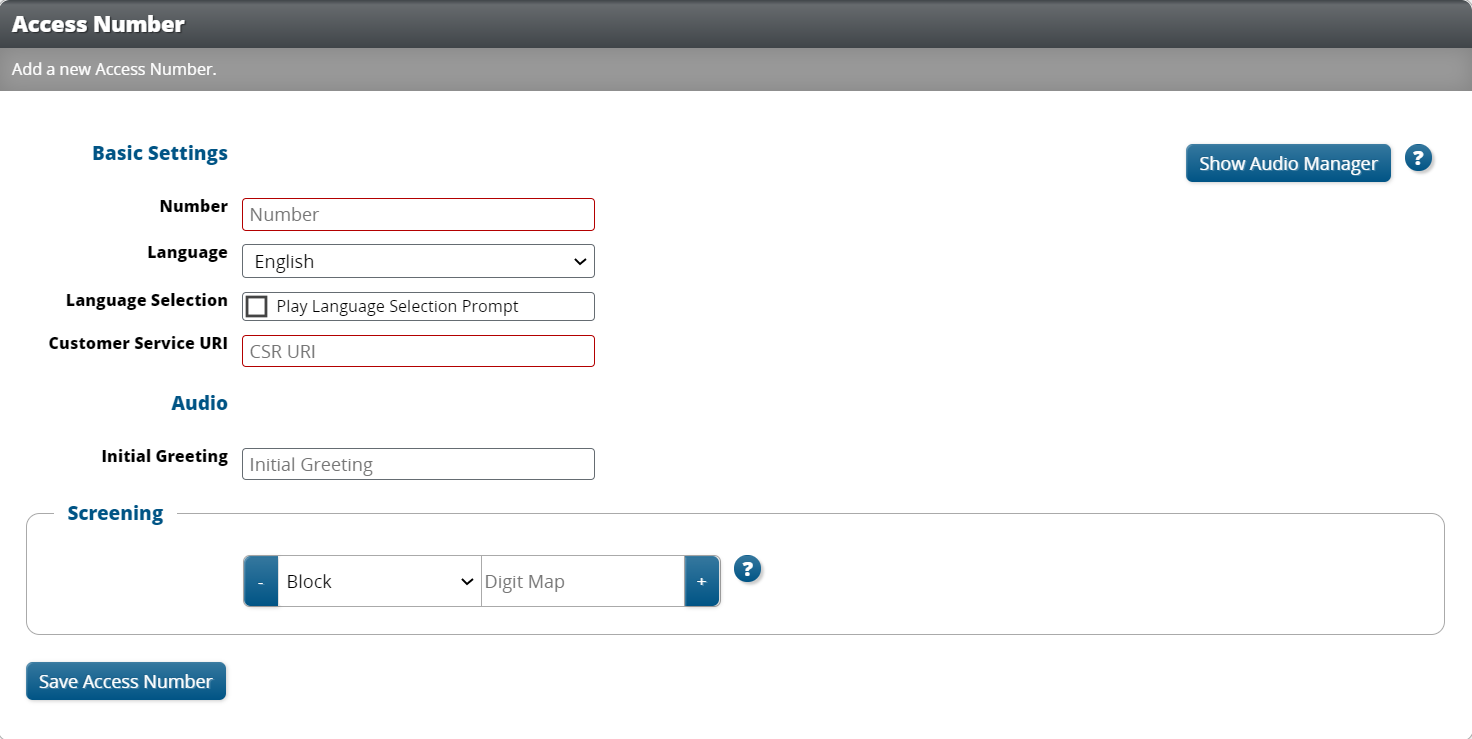Remove the screening rule with the minus button
The image size is (1472, 739).
261,581
